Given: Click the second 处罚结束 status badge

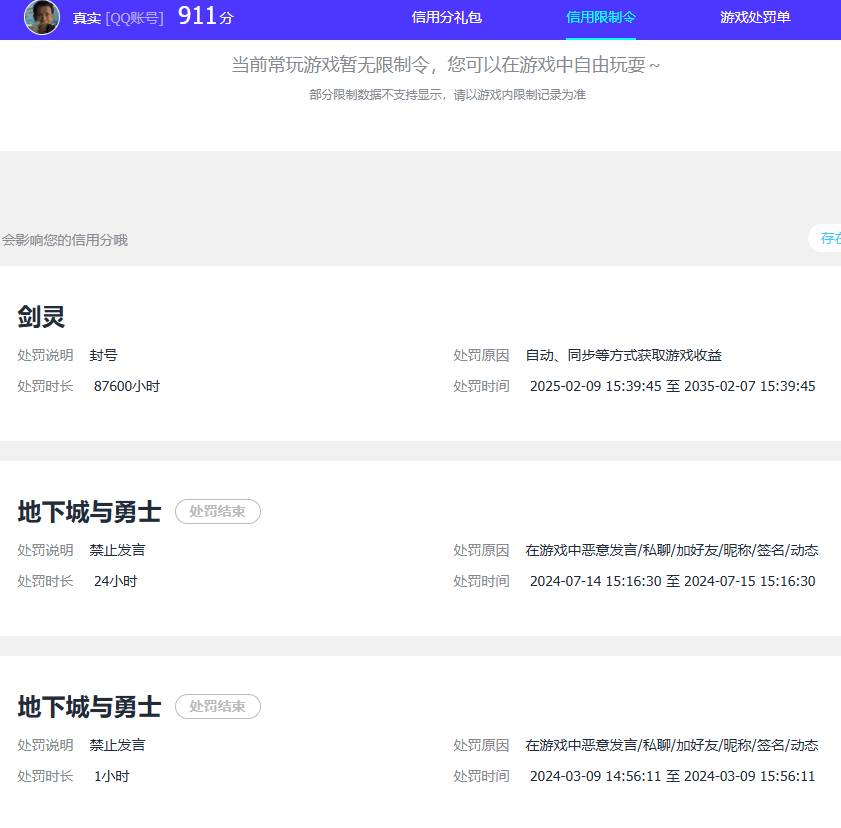Looking at the screenshot, I should pos(218,706).
